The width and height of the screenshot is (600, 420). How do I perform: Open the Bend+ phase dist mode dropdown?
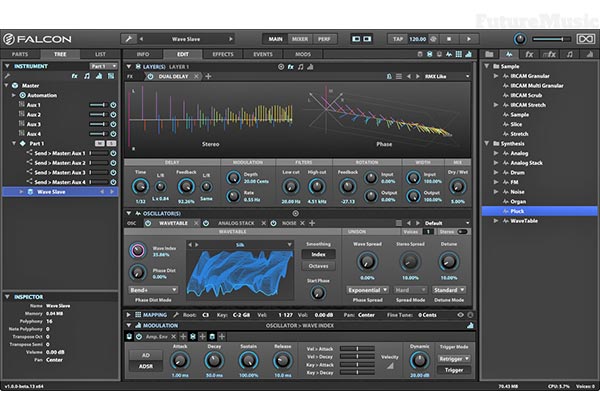click(153, 290)
